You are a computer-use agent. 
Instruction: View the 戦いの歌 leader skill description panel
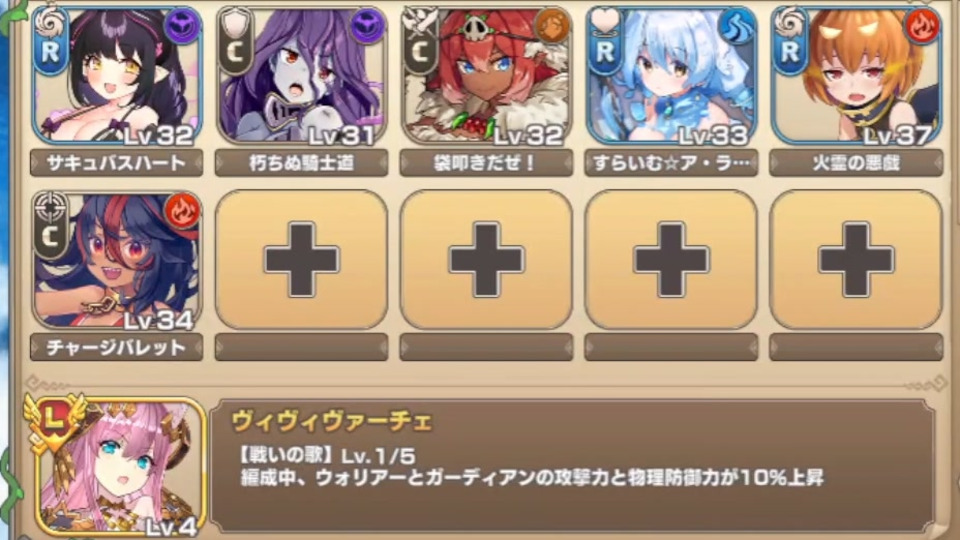click(572, 465)
